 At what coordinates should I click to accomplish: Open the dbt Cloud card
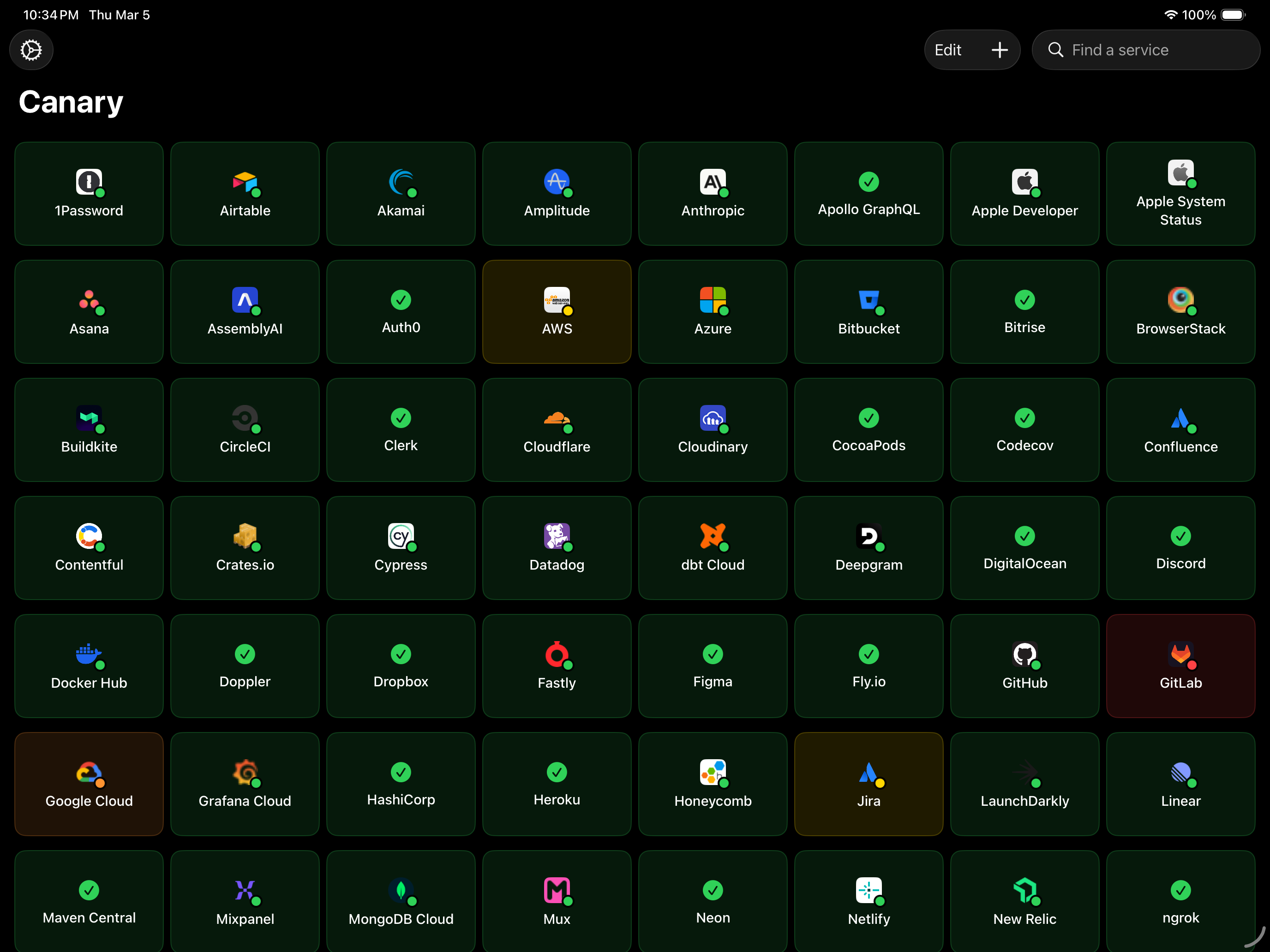click(713, 548)
